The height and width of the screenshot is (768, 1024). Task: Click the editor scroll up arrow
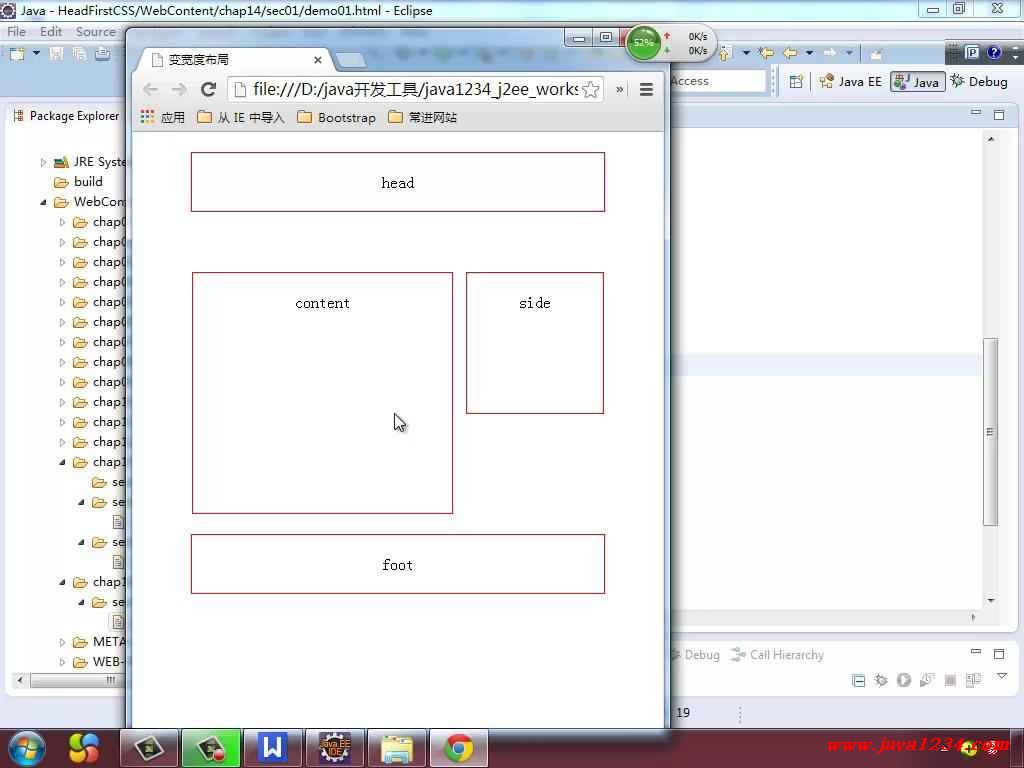pos(991,139)
